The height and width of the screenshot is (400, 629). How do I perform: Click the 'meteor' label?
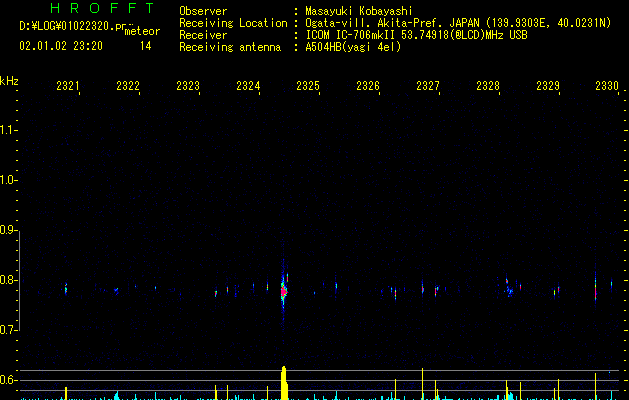(x=142, y=31)
